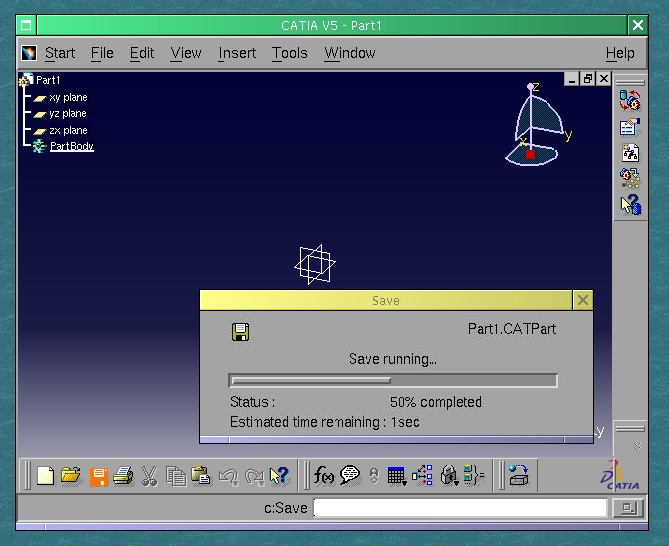The width and height of the screenshot is (669, 546).
Task: Close the Save dialog
Action: point(583,300)
